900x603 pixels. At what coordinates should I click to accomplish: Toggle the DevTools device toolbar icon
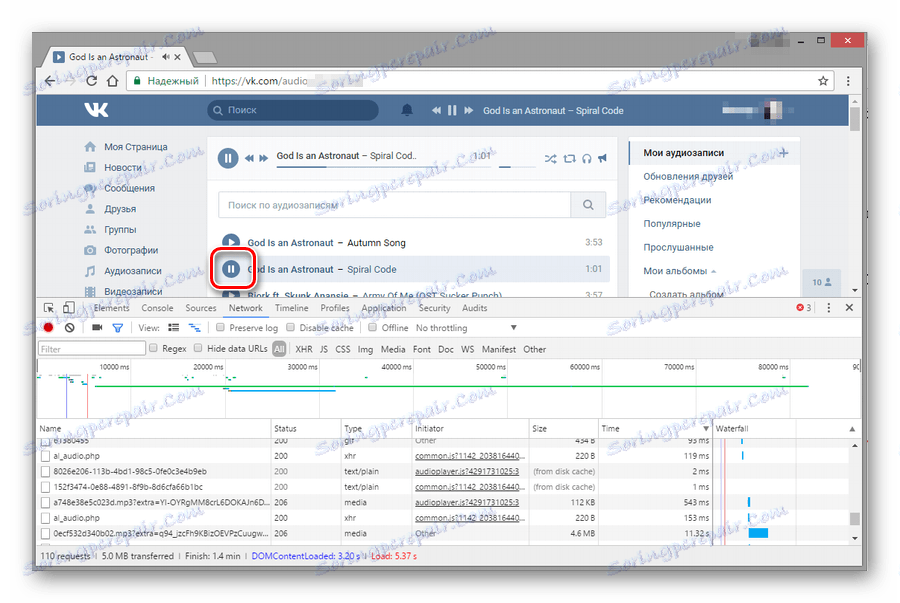click(x=68, y=308)
